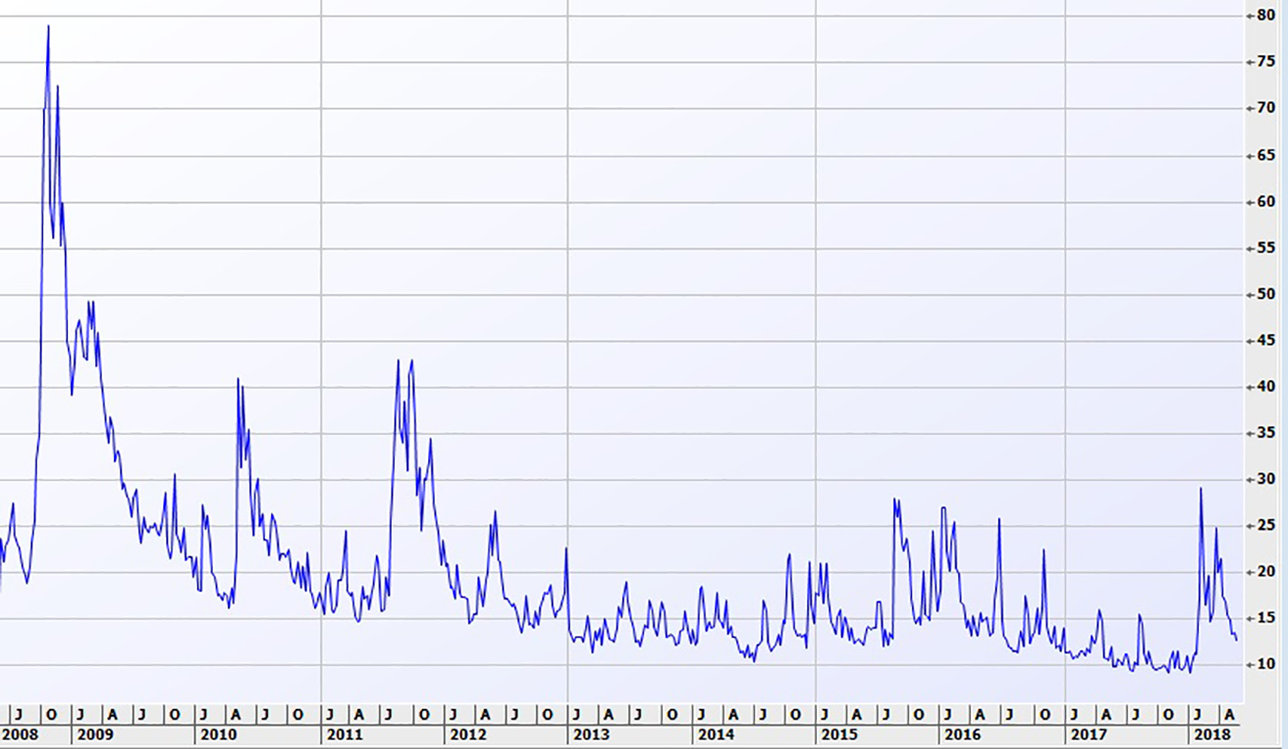
Task: Click the 75 value on the price axis
Action: coord(1265,62)
